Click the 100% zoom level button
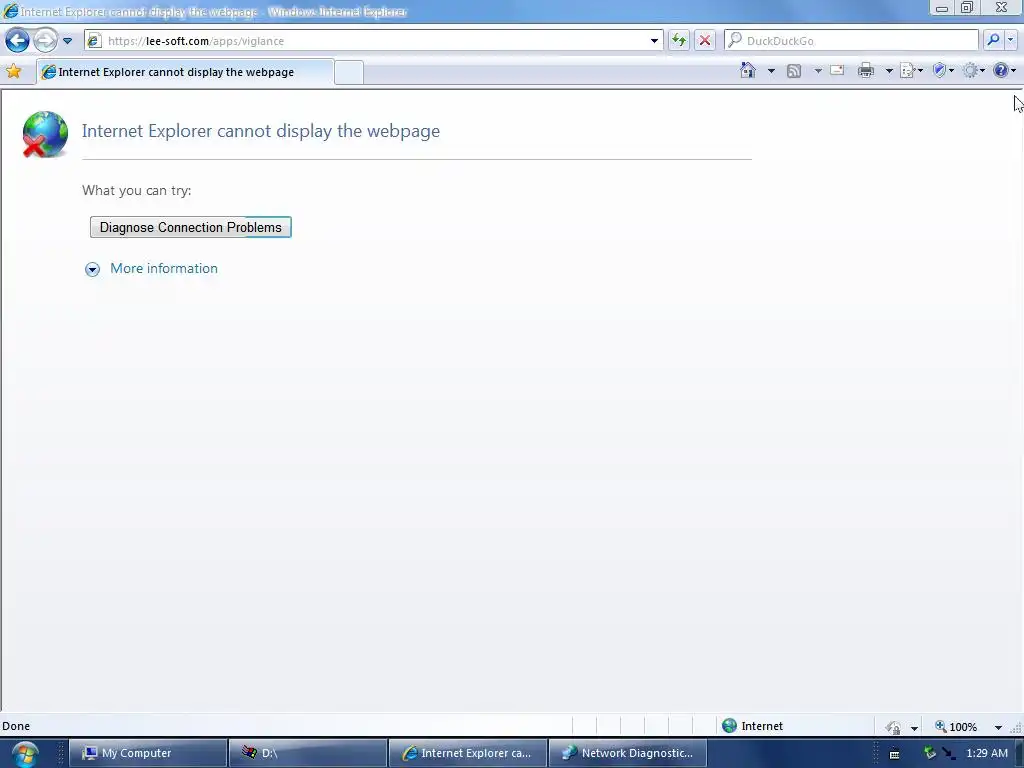Screen dimensions: 1024x768 [x=956, y=727]
